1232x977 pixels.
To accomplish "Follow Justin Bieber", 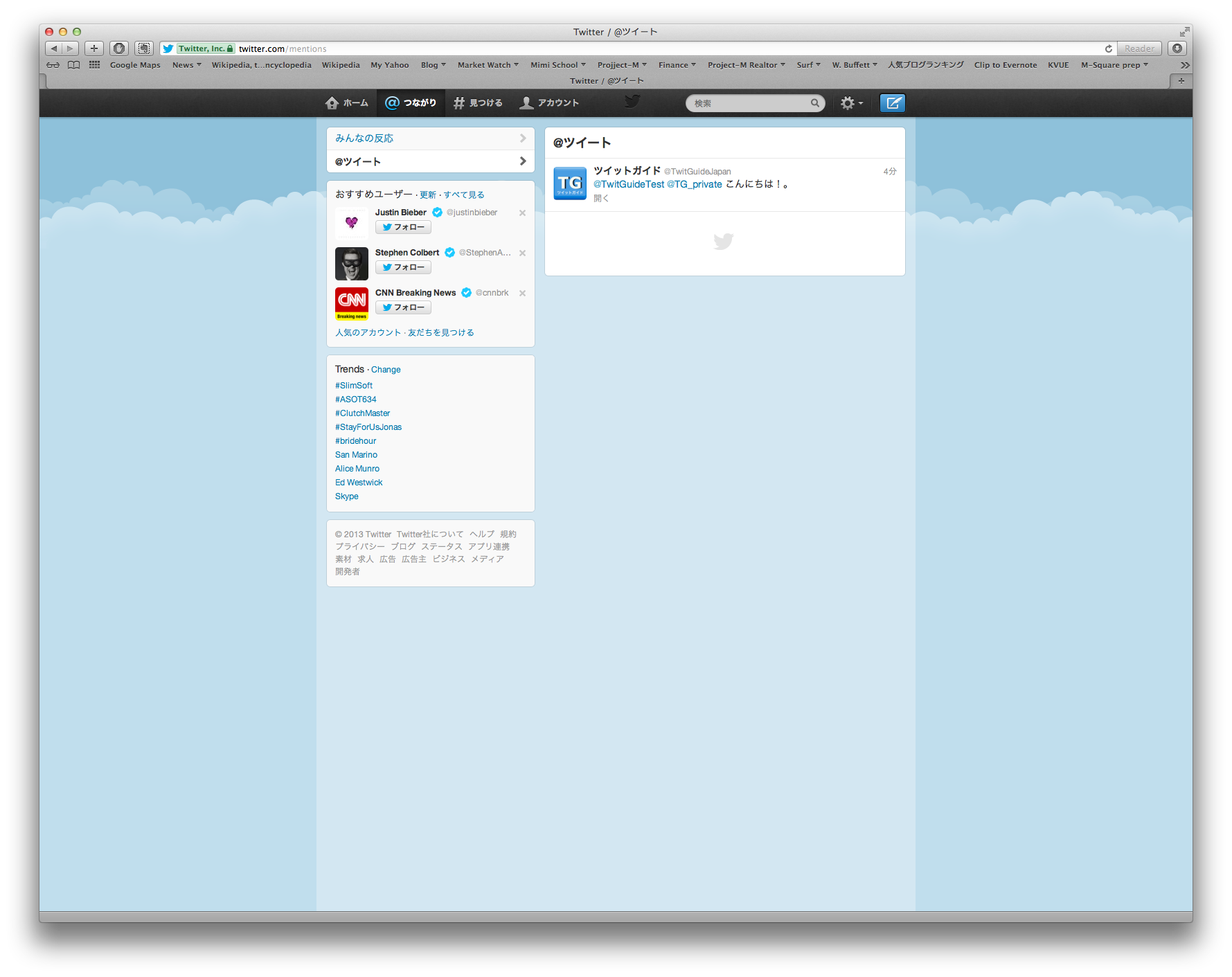I will click(x=403, y=227).
